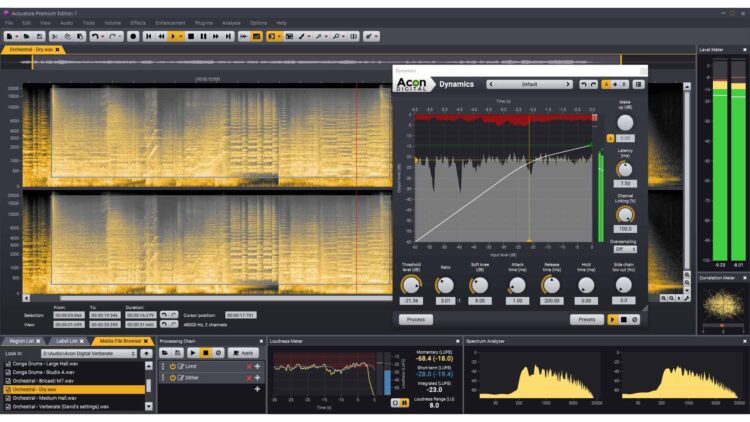Click the marker brackets toolbar icon
This screenshot has width=750, height=422.
point(353,36)
